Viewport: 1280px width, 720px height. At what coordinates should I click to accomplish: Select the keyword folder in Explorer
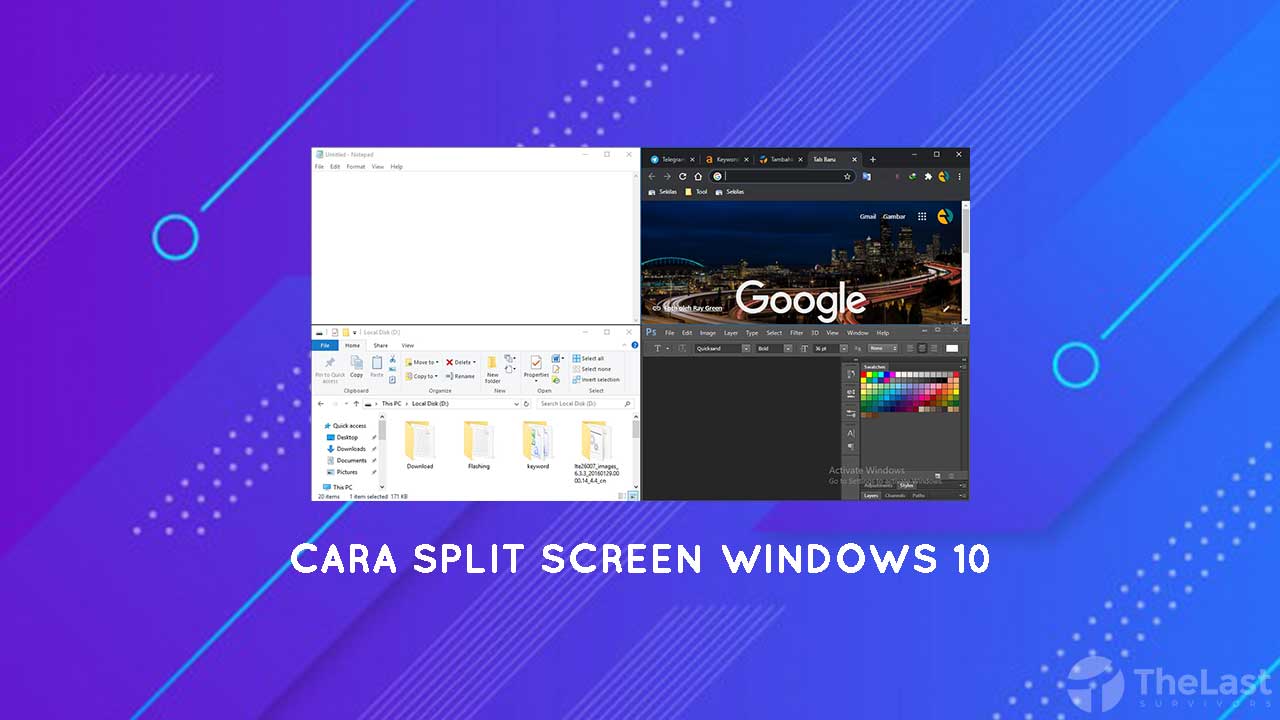[538, 445]
